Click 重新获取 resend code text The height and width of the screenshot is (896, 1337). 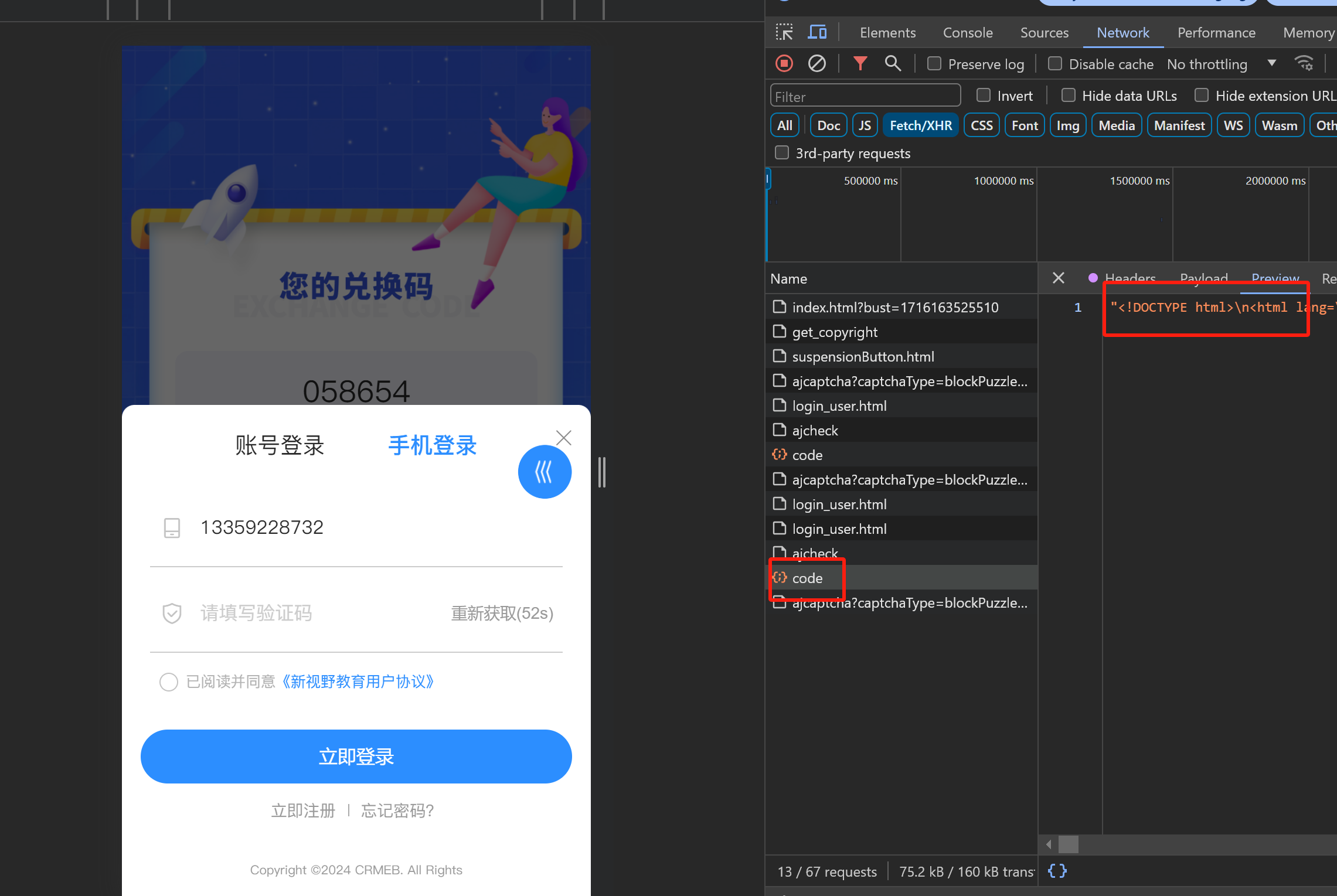[x=502, y=614]
